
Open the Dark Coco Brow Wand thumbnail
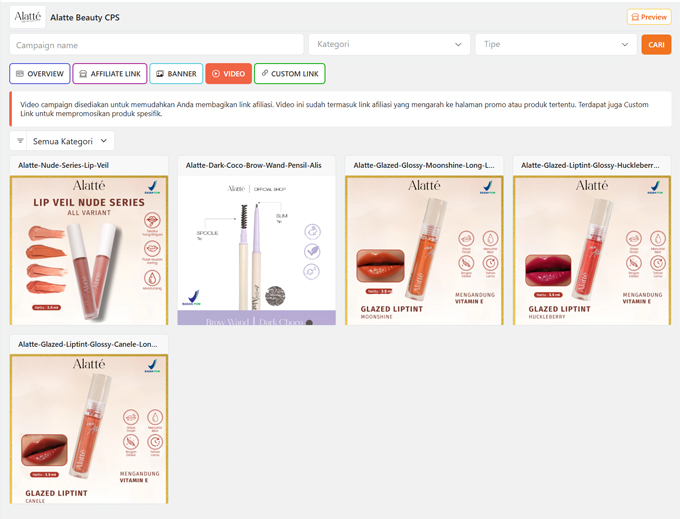point(257,250)
